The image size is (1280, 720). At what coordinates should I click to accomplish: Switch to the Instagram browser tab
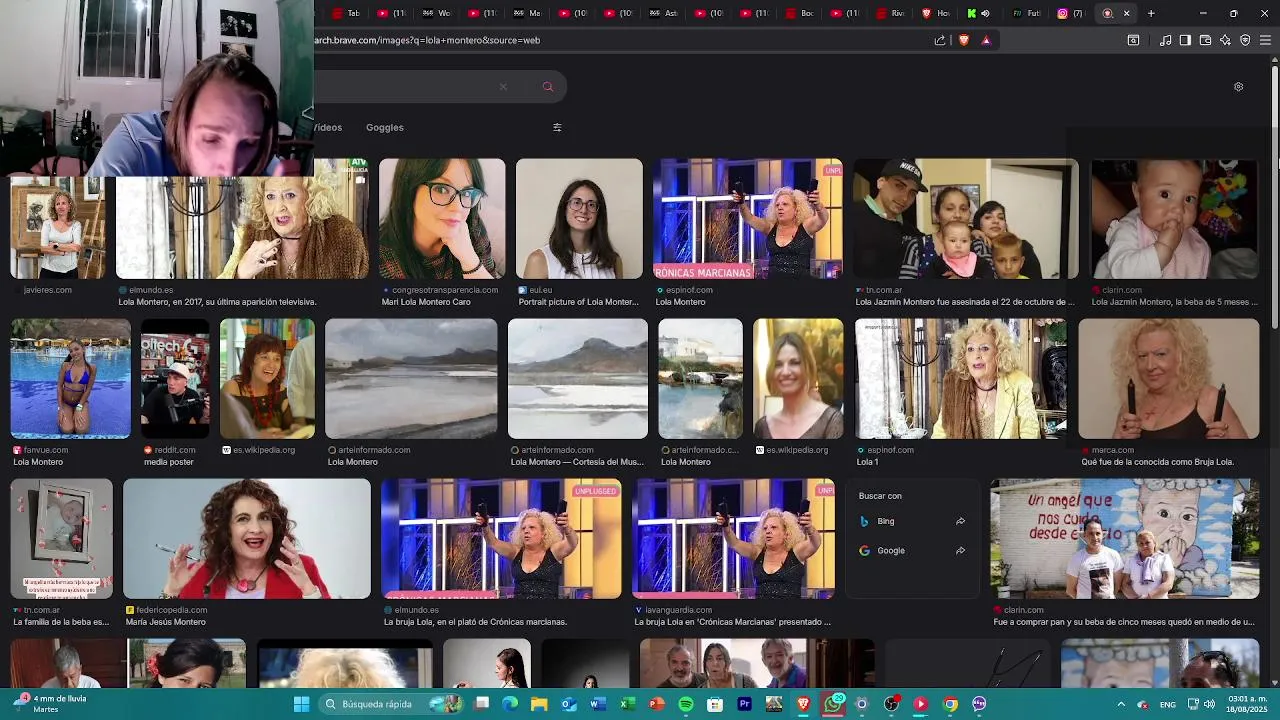[x=1069, y=13]
